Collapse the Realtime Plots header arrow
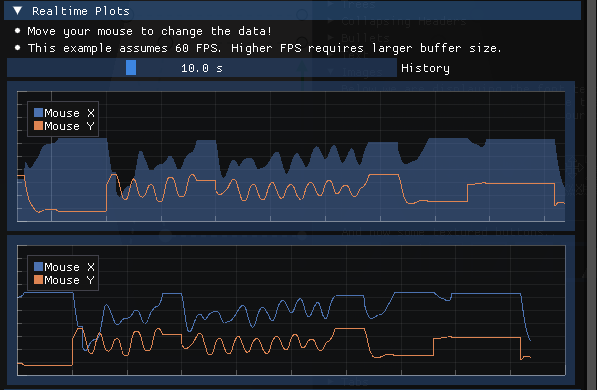Image resolution: width=597 pixels, height=390 pixels. coord(18,11)
